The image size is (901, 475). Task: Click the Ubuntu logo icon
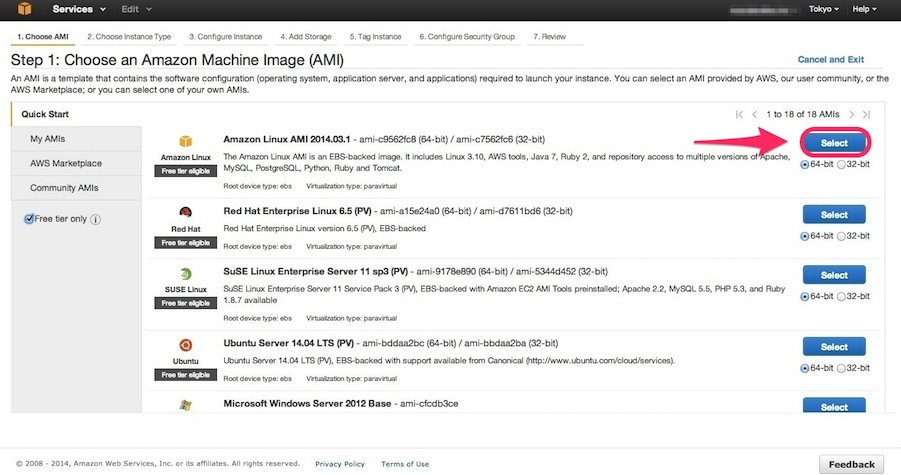[x=185, y=344]
